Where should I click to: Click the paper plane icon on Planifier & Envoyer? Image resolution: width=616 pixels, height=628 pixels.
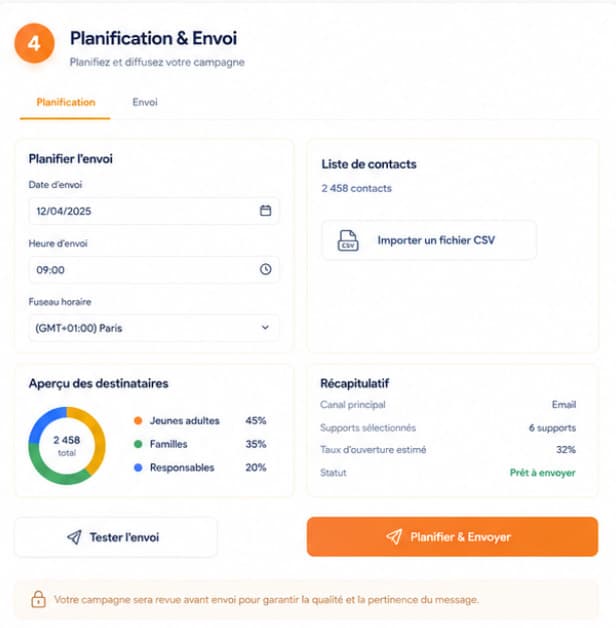394,537
